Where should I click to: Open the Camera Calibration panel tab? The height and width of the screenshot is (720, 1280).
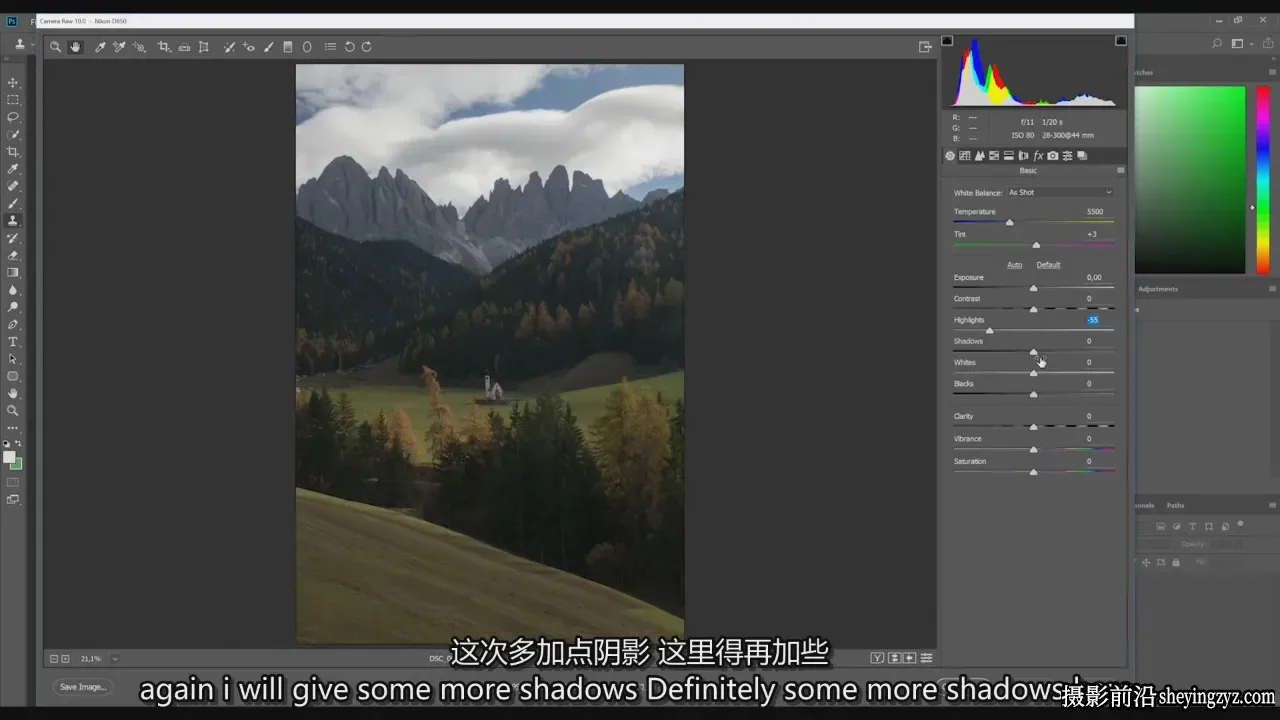pos(1053,156)
